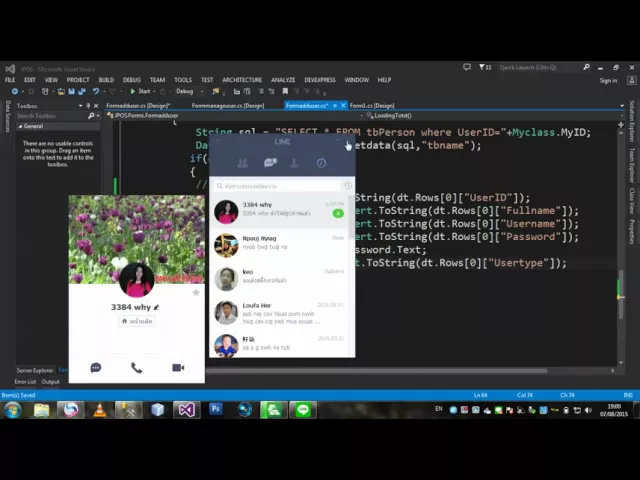Click the code editor vertical scrollbar thumb
This screenshot has height=480, width=640.
coord(621,294)
